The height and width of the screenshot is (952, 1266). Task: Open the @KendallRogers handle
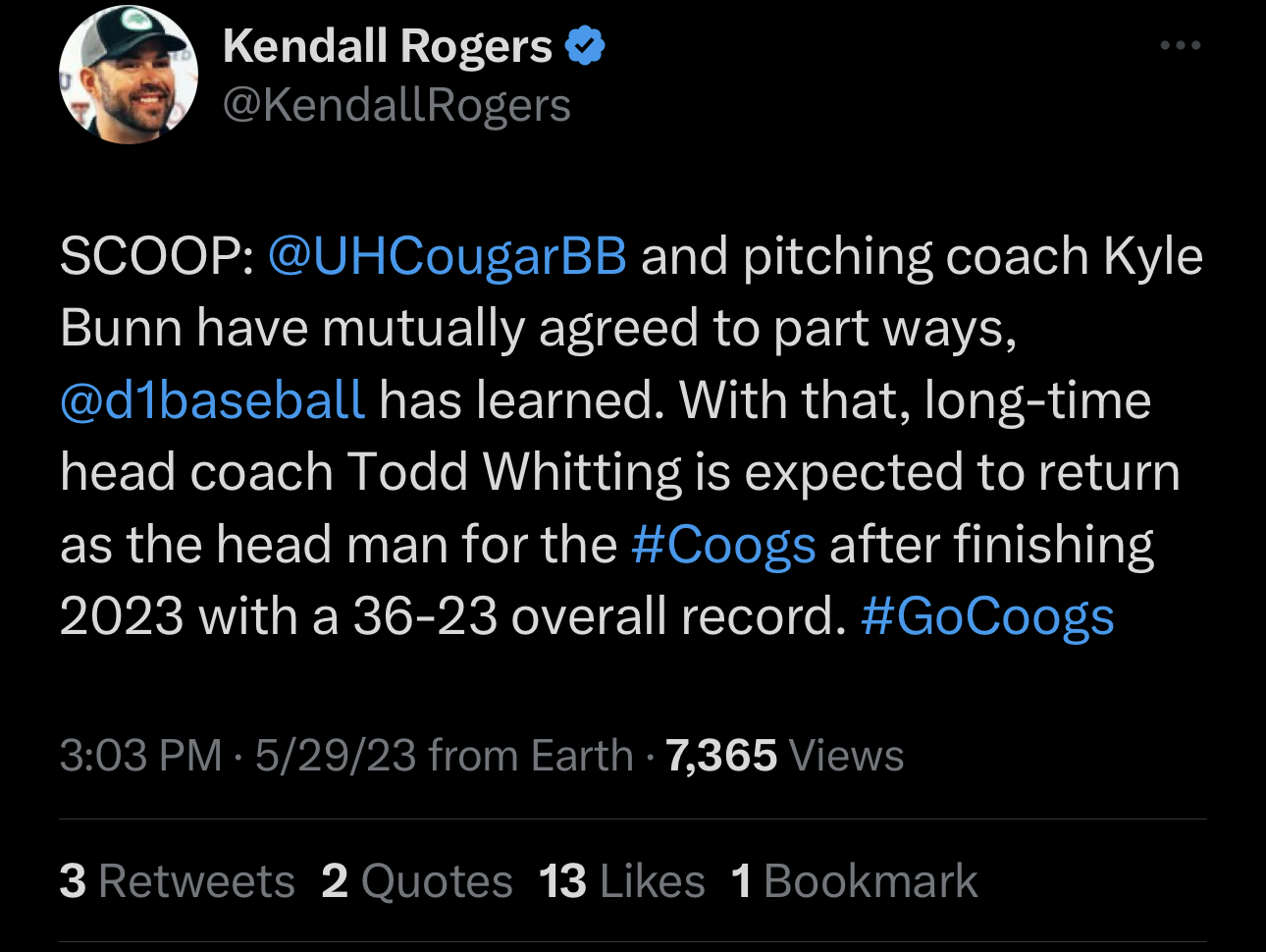(x=396, y=105)
